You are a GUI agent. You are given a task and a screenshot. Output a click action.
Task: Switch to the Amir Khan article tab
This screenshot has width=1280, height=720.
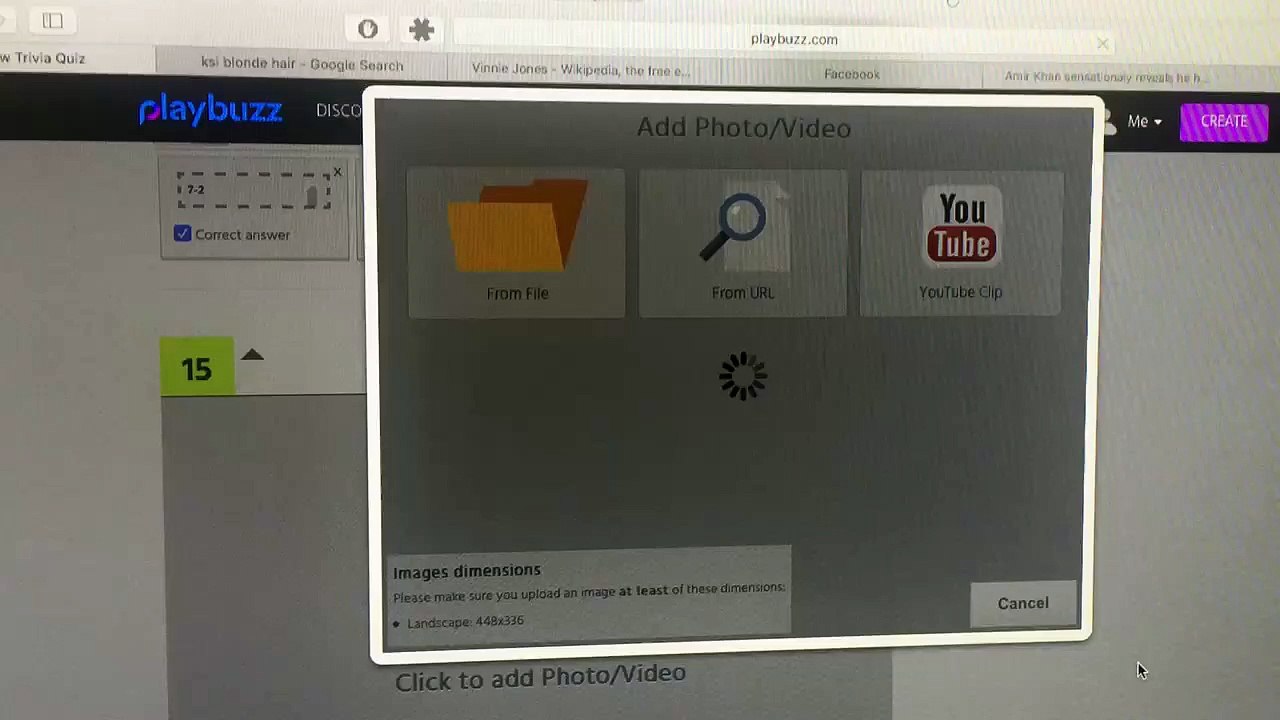coord(1106,77)
